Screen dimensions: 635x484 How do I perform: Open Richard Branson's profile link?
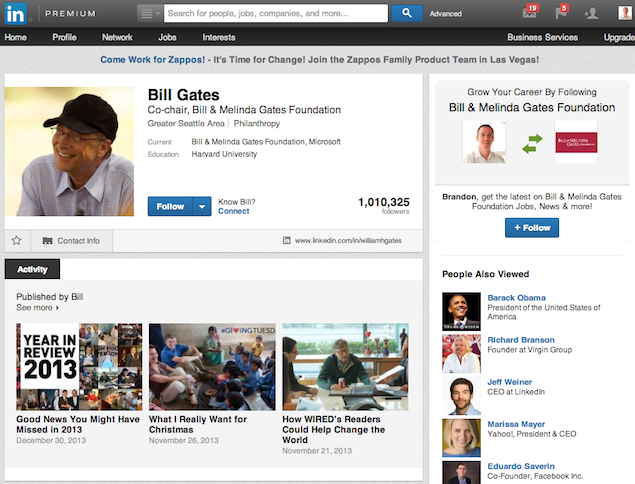click(521, 340)
